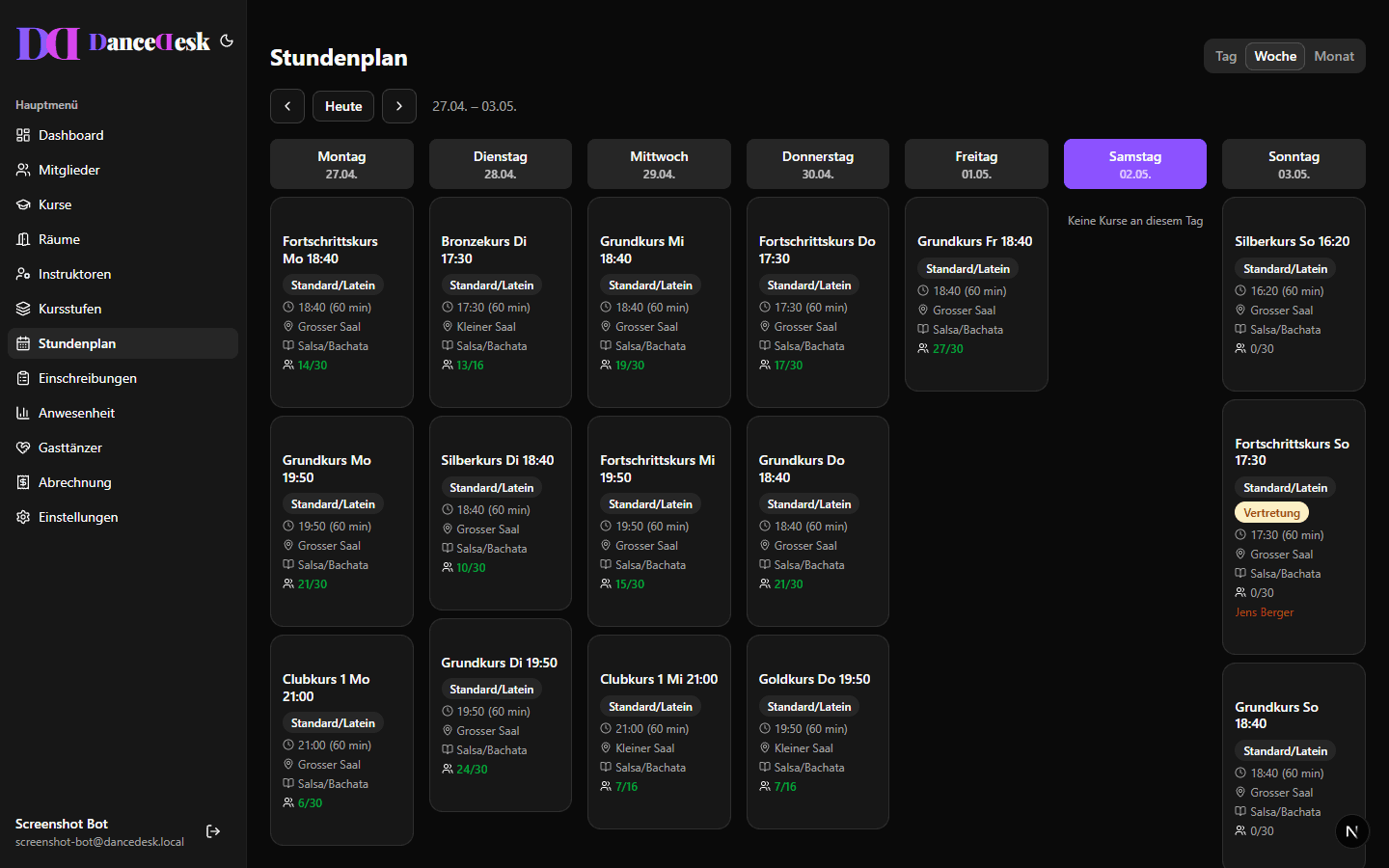
Task: Click screenshot-bot@dancedesk.local email
Action: (99, 842)
